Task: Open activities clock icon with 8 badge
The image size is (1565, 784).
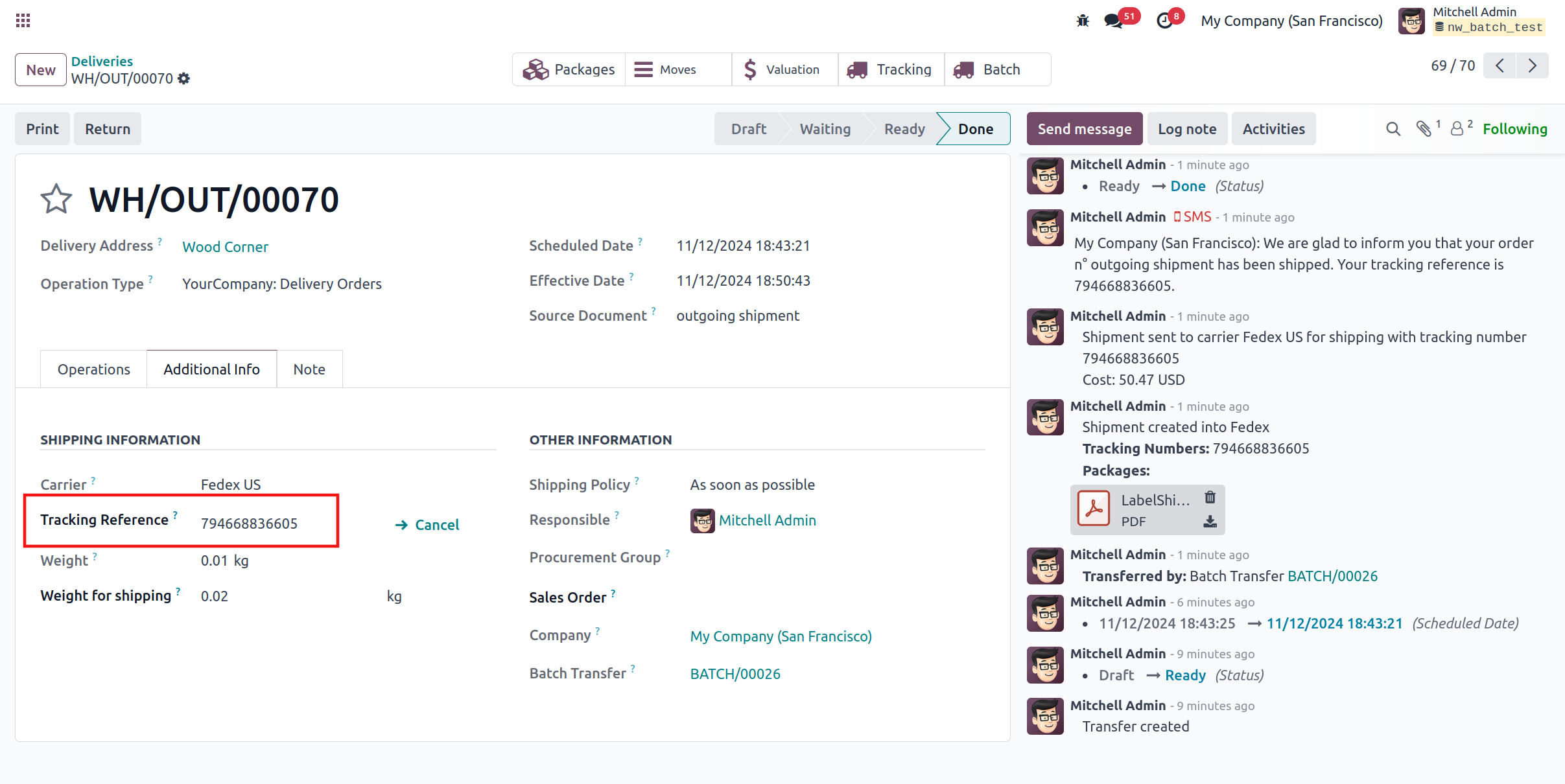Action: [x=1165, y=21]
